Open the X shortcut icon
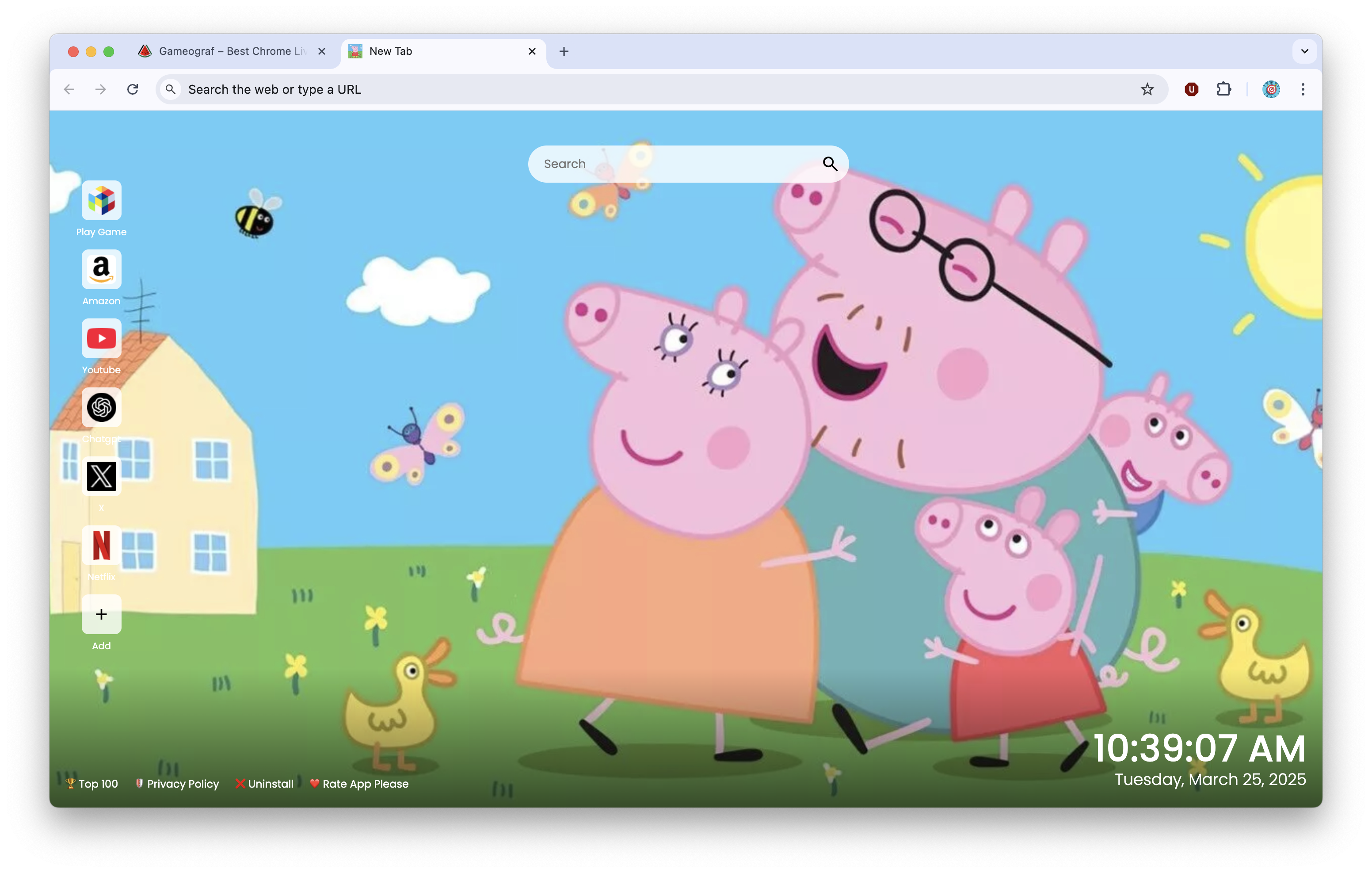 pyautogui.click(x=101, y=476)
